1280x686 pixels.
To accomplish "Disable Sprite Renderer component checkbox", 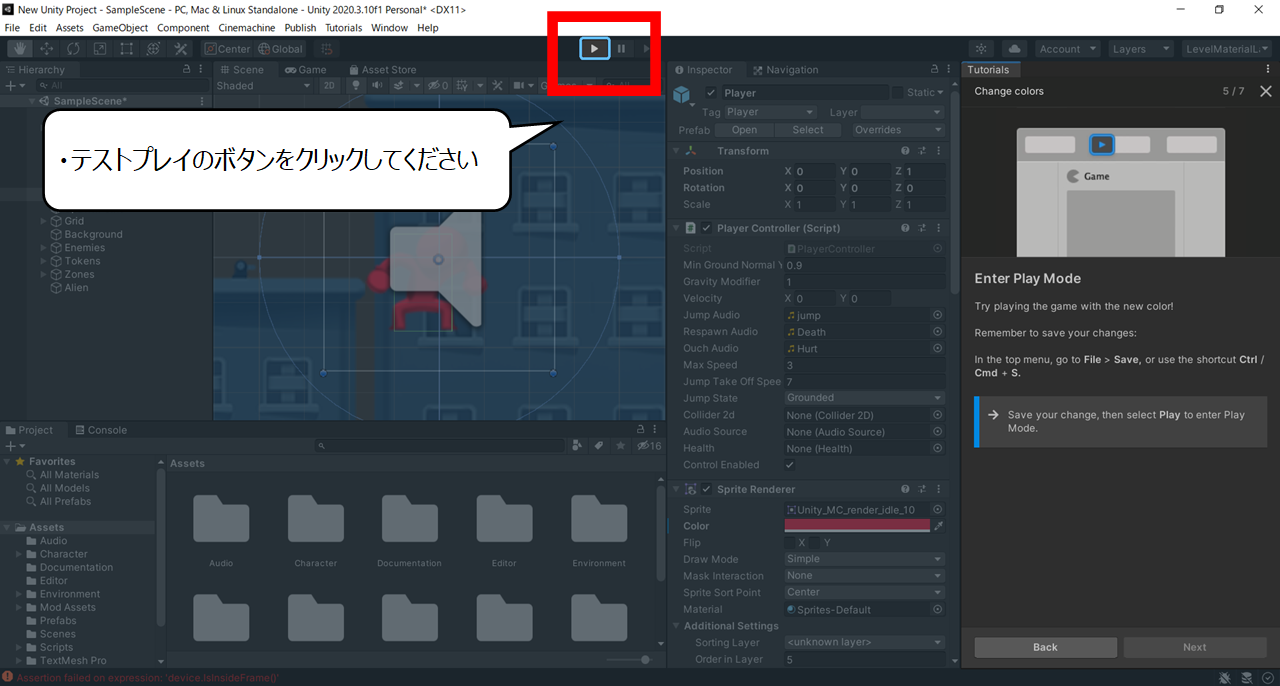I will pos(706,489).
